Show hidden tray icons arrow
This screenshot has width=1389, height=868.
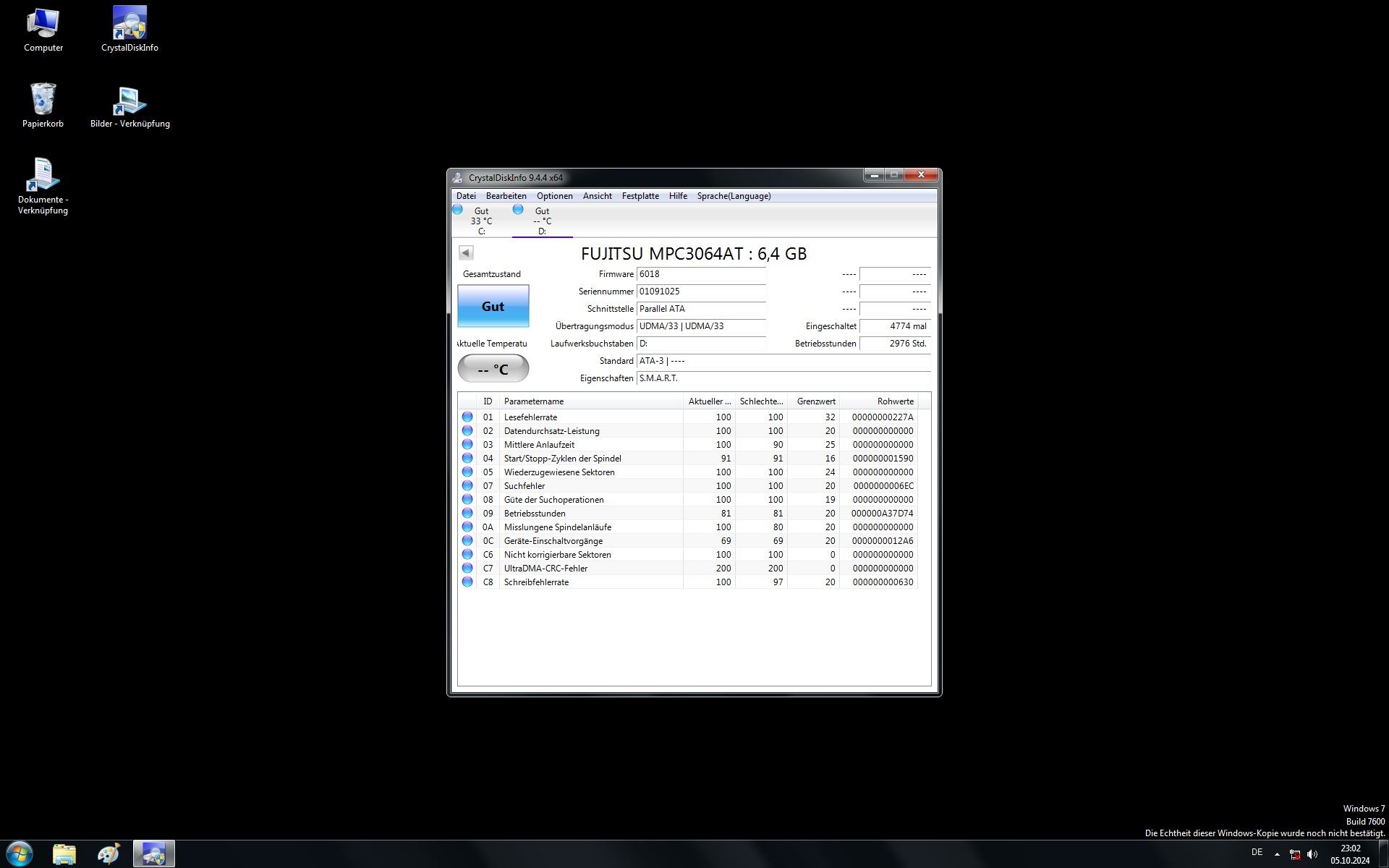pyautogui.click(x=1277, y=854)
